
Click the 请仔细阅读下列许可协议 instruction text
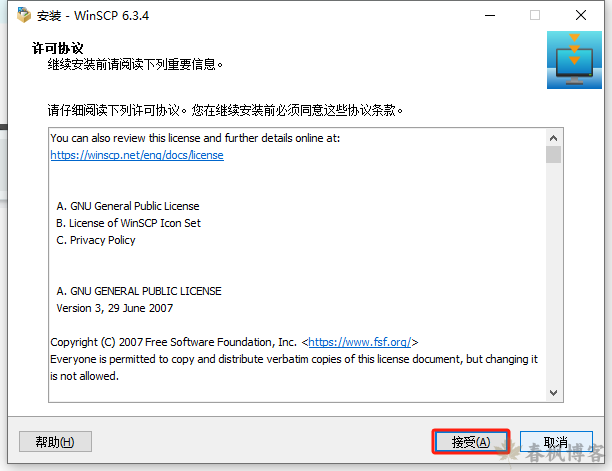225,110
